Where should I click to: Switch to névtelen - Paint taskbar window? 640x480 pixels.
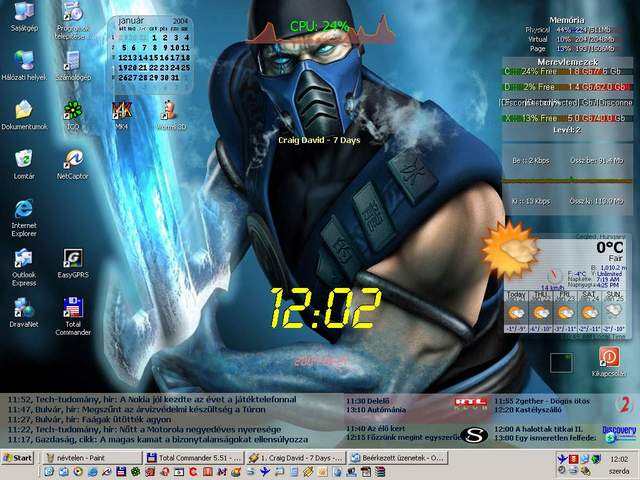pyautogui.click(x=92, y=458)
